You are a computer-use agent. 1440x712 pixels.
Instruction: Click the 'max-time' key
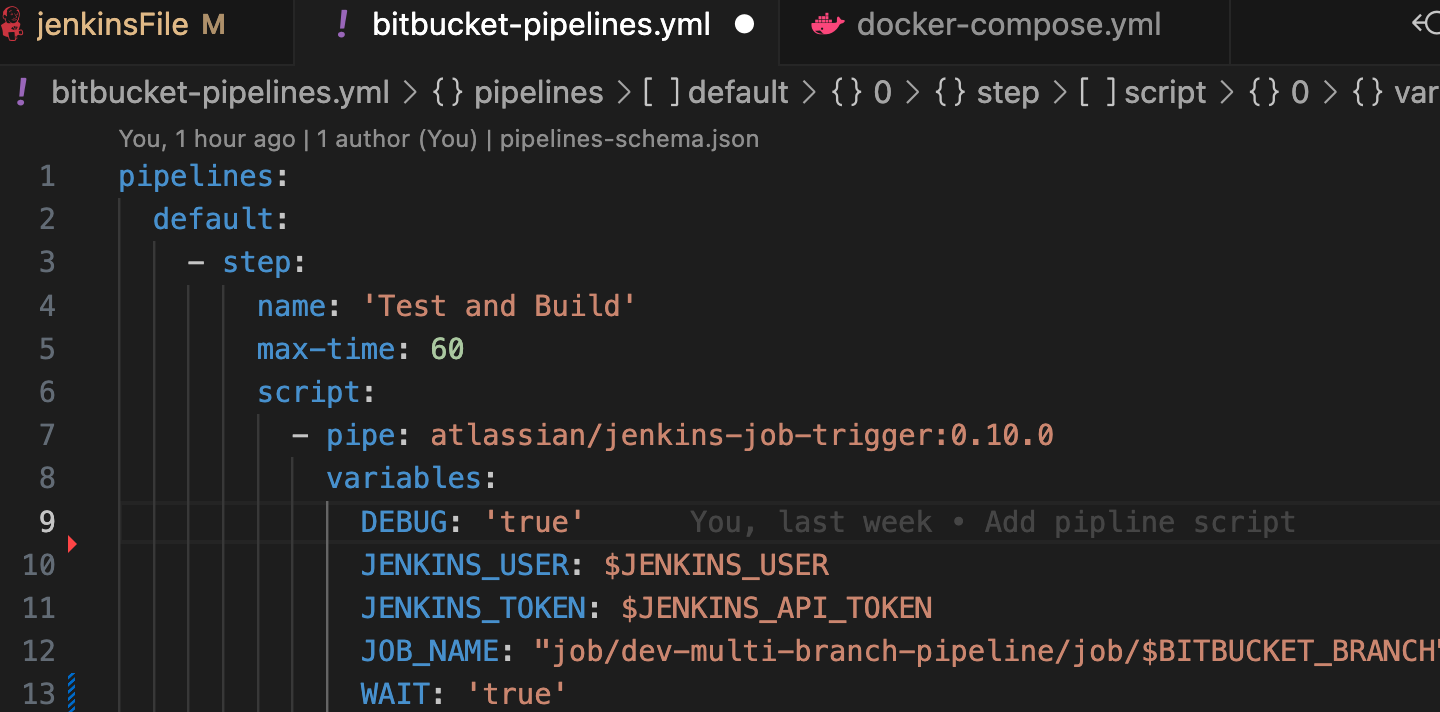(326, 349)
